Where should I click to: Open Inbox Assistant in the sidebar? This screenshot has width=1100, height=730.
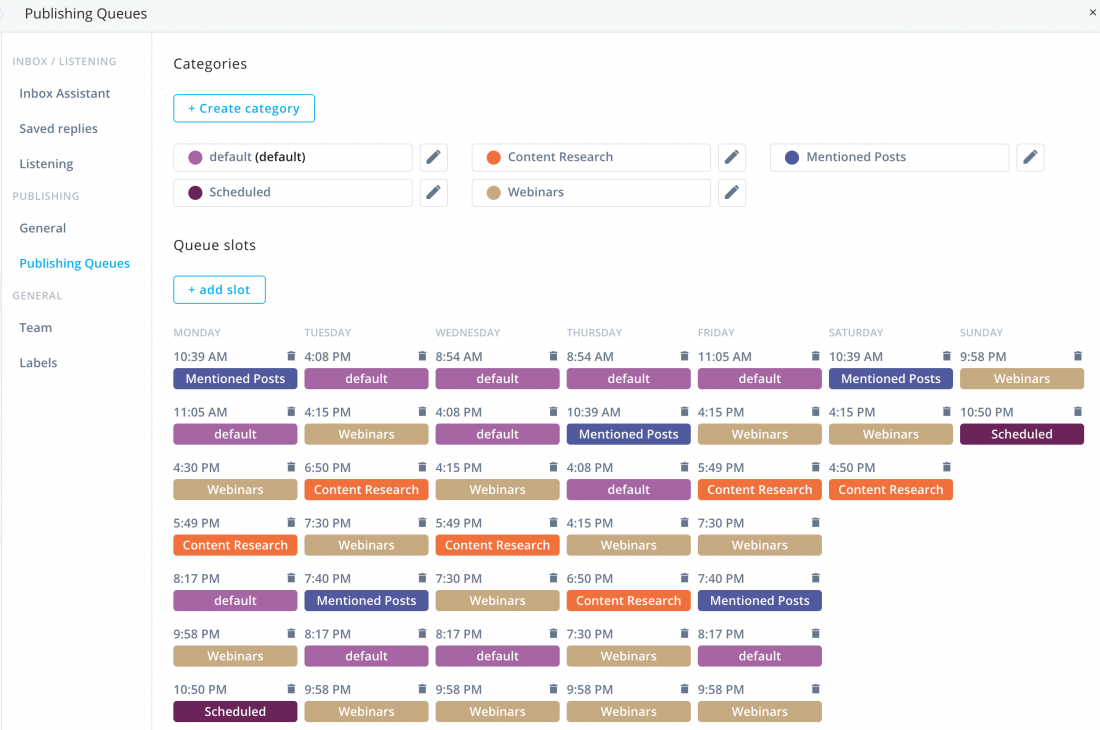click(x=65, y=93)
